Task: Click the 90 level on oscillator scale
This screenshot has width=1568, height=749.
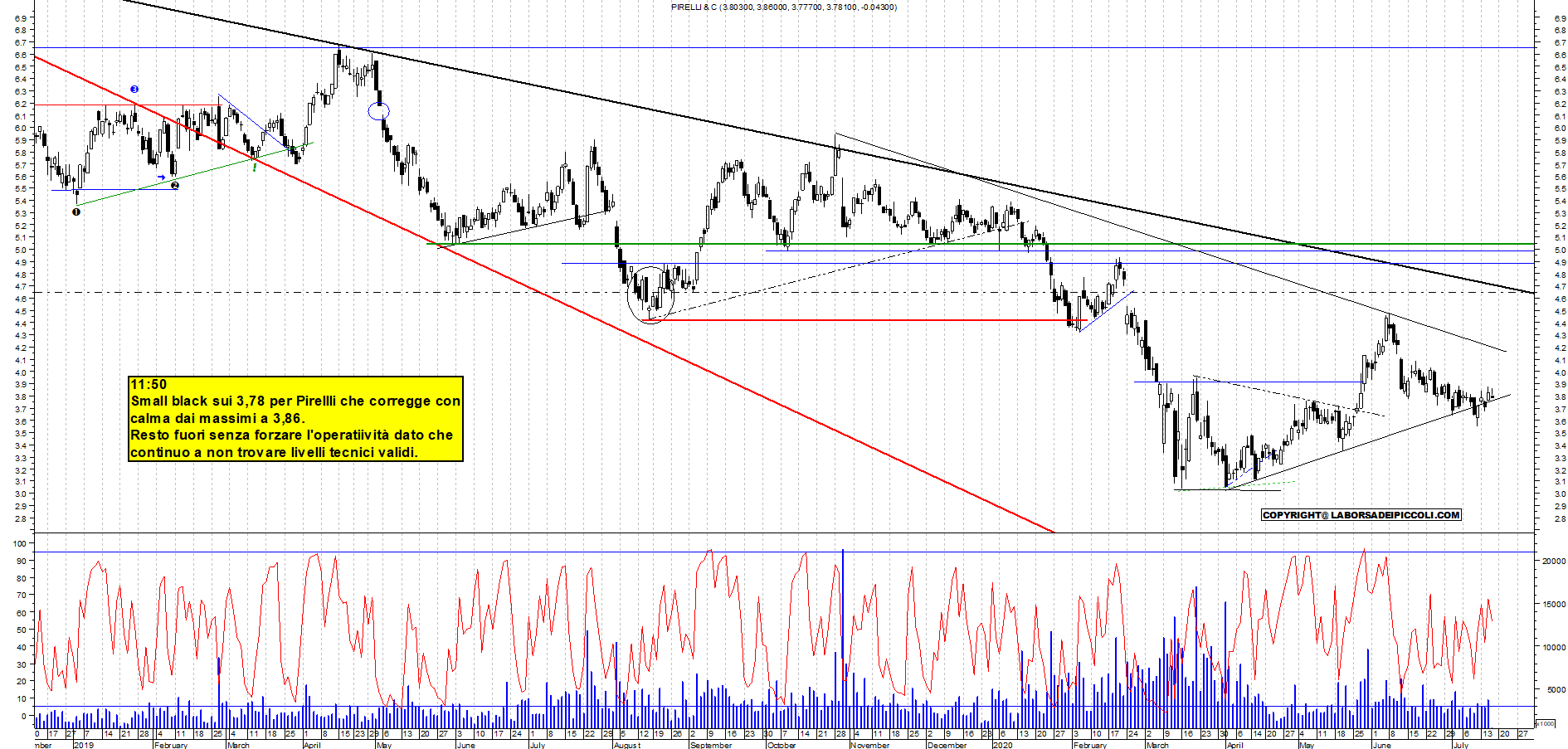Action: [22, 562]
